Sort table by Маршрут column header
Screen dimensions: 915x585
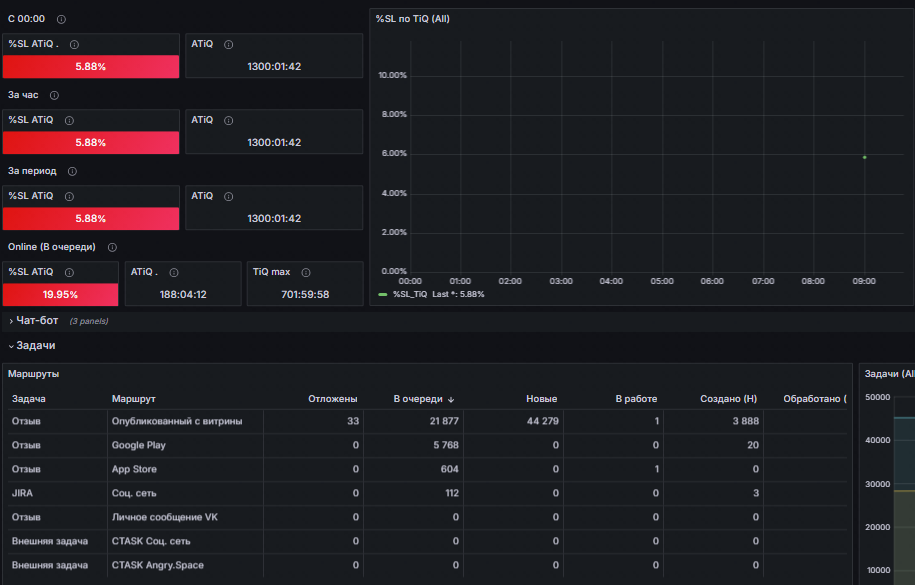coord(134,399)
